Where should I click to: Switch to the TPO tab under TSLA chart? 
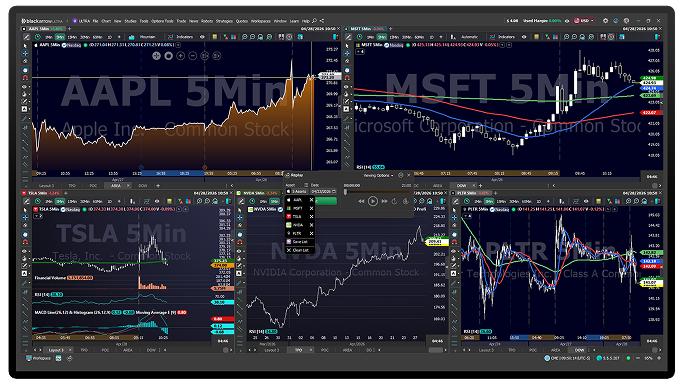click(84, 350)
